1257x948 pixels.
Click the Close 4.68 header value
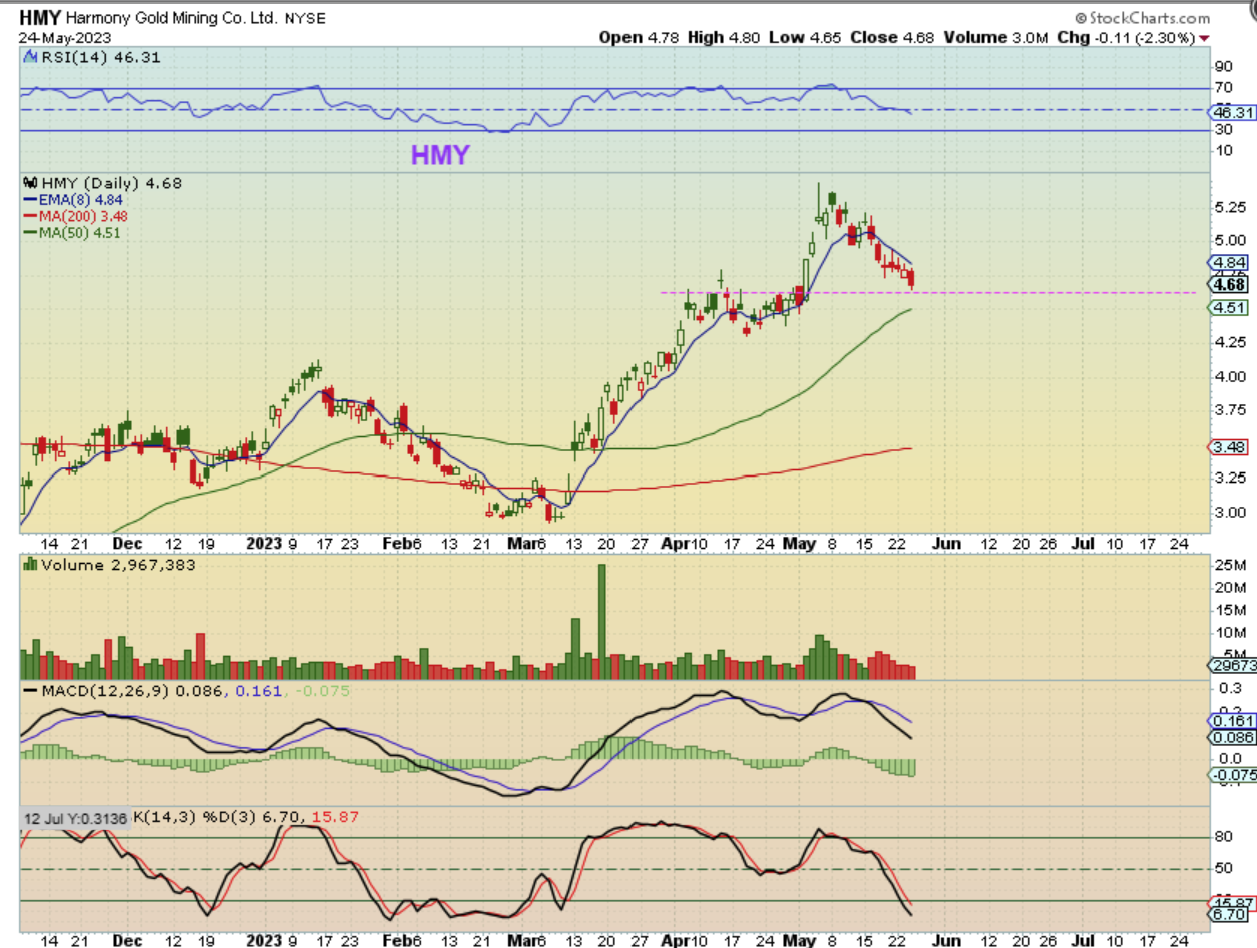(x=890, y=37)
